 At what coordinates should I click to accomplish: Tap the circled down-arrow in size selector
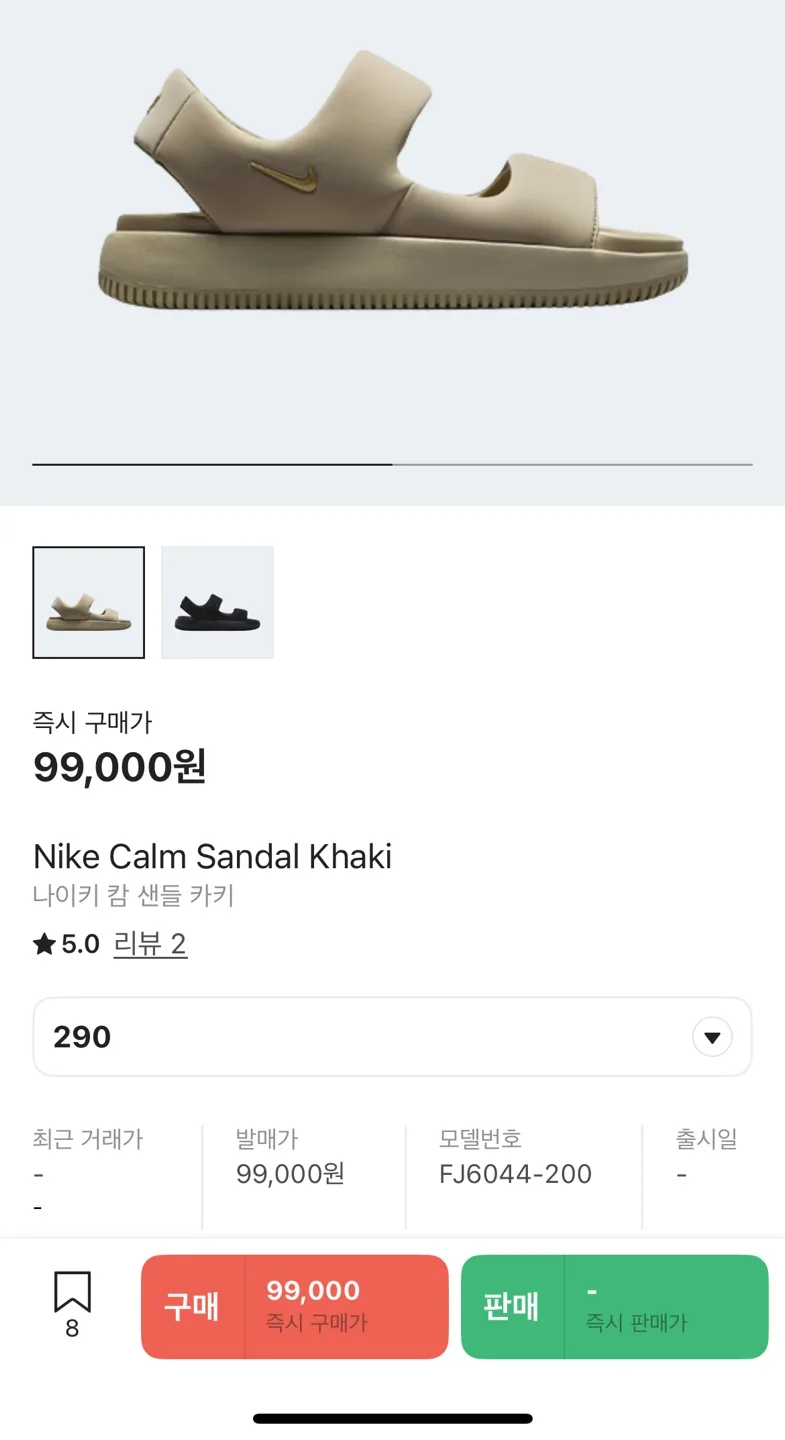pos(712,1037)
